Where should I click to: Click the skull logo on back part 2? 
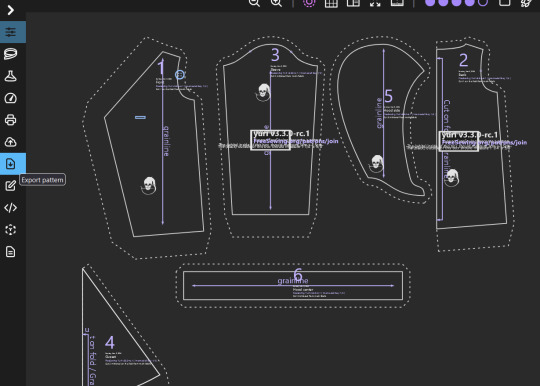pos(451,178)
